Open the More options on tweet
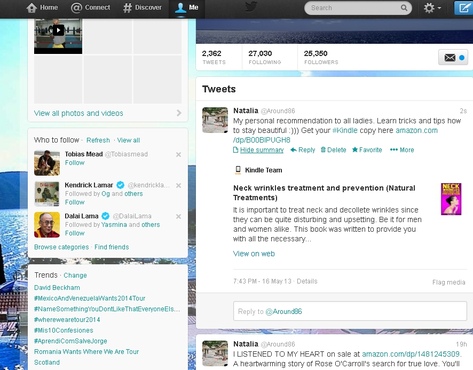Screen dimensions: 473x370 (x=402, y=150)
